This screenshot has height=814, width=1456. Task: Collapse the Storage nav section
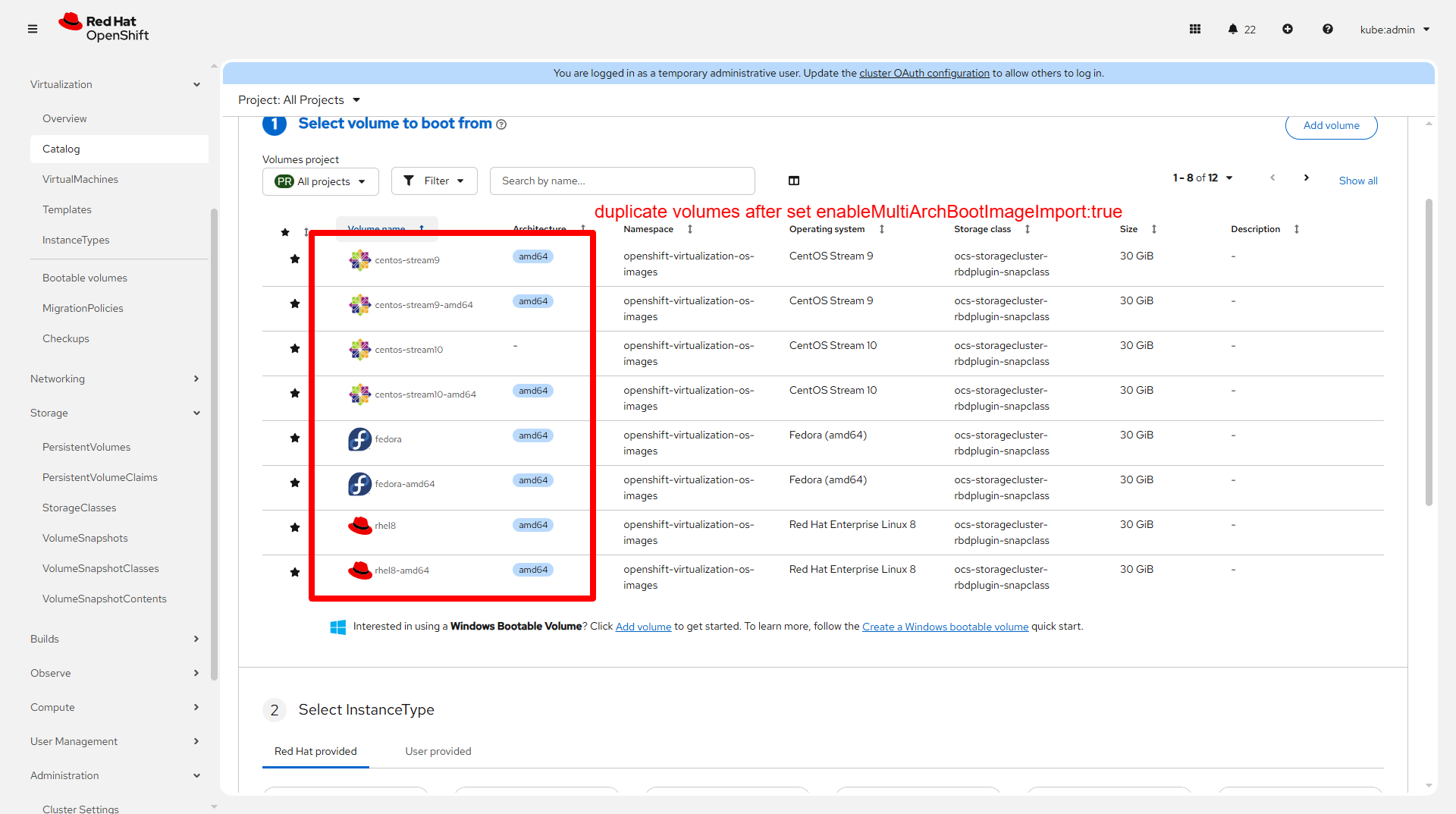coord(115,413)
